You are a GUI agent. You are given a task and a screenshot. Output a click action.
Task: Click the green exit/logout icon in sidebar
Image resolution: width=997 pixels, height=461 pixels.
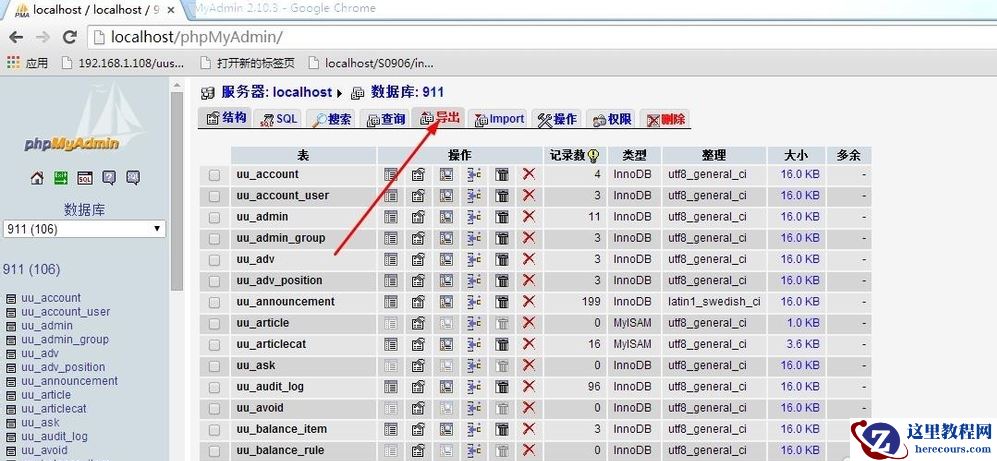click(x=60, y=178)
